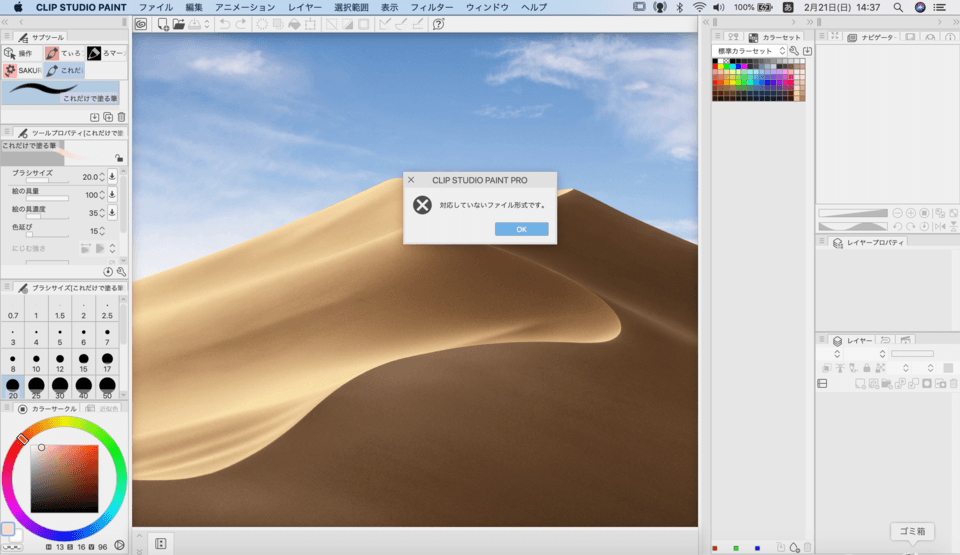Click OK in the error dialog
This screenshot has height=555, width=960.
tap(521, 229)
